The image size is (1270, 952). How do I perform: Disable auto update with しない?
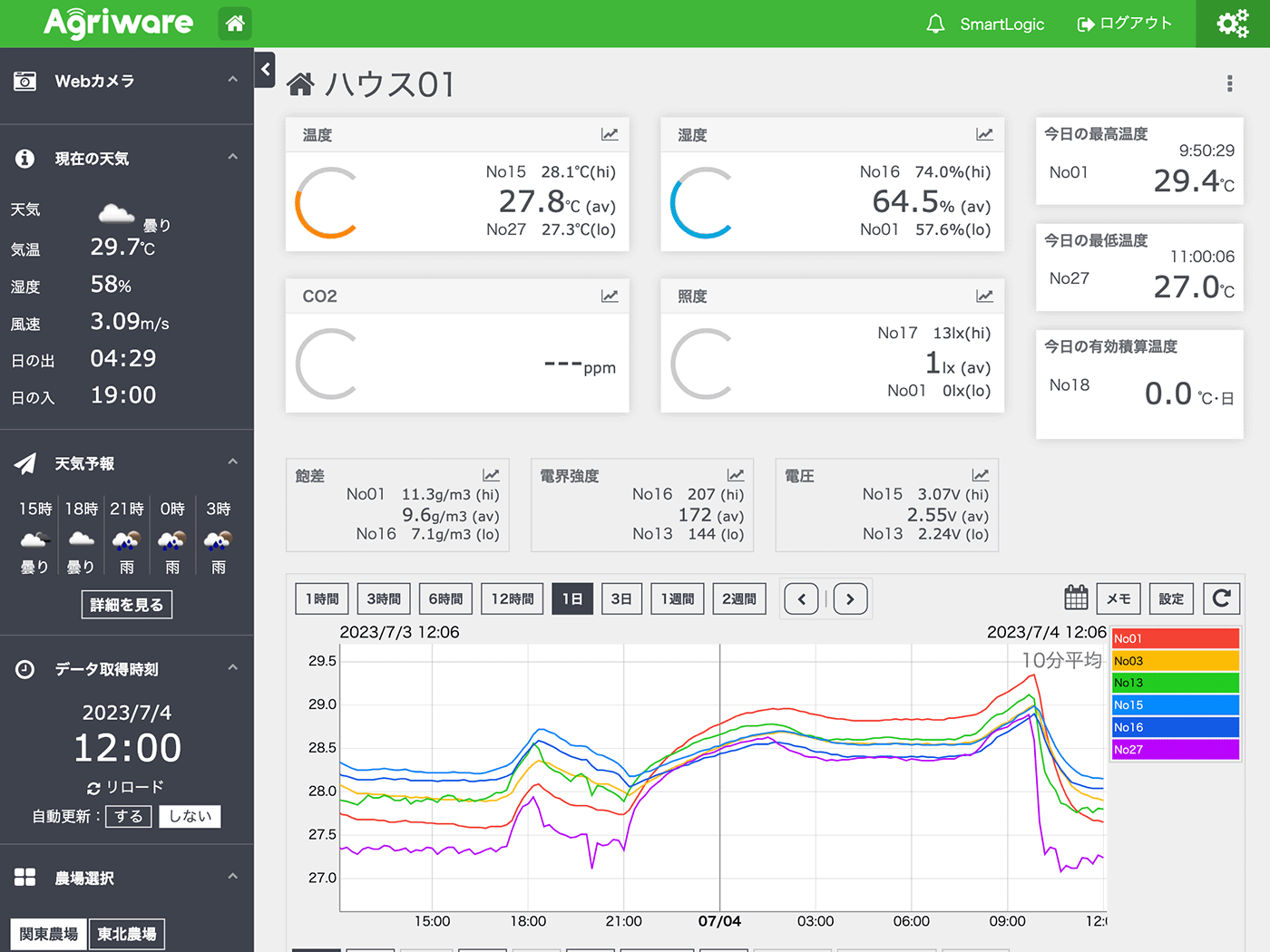click(190, 817)
